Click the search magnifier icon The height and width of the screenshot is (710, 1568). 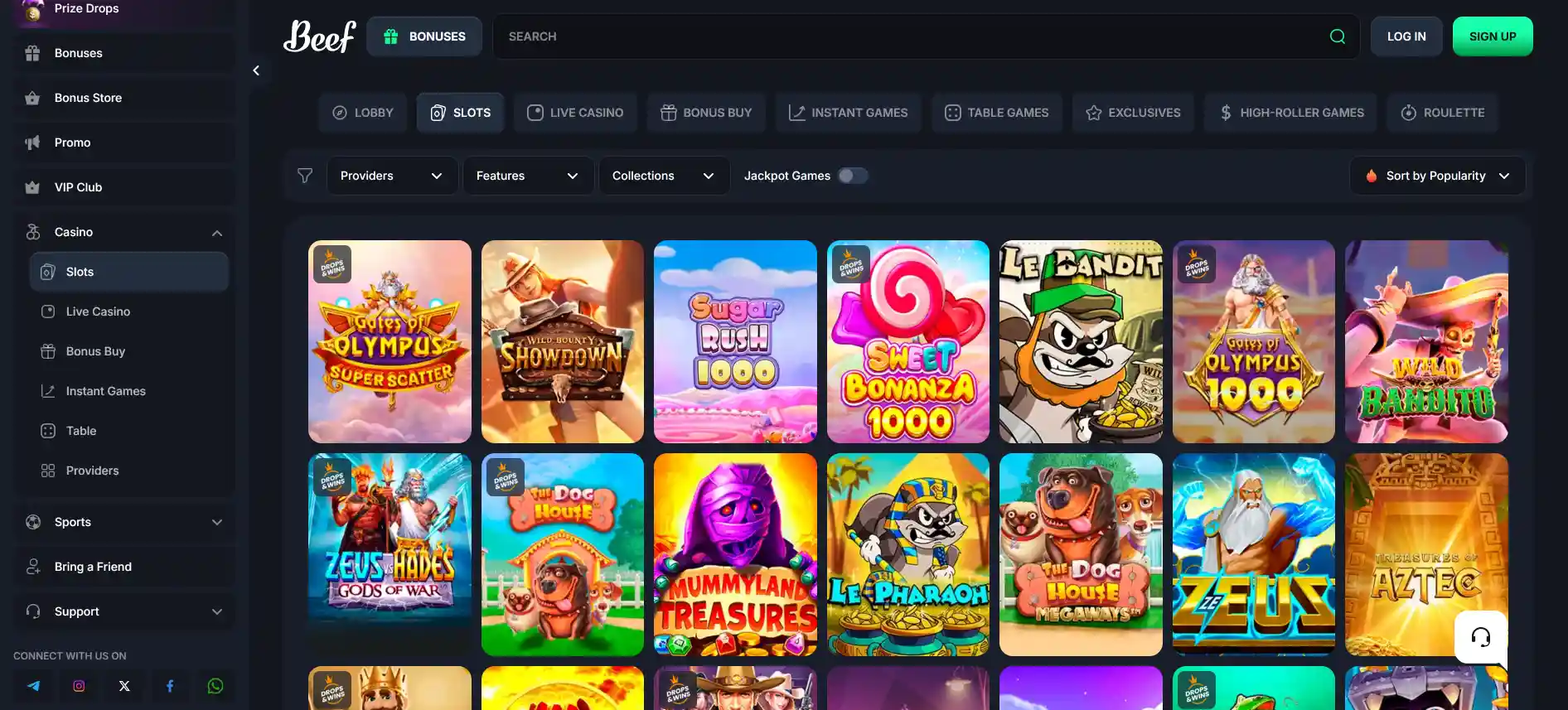point(1337,36)
